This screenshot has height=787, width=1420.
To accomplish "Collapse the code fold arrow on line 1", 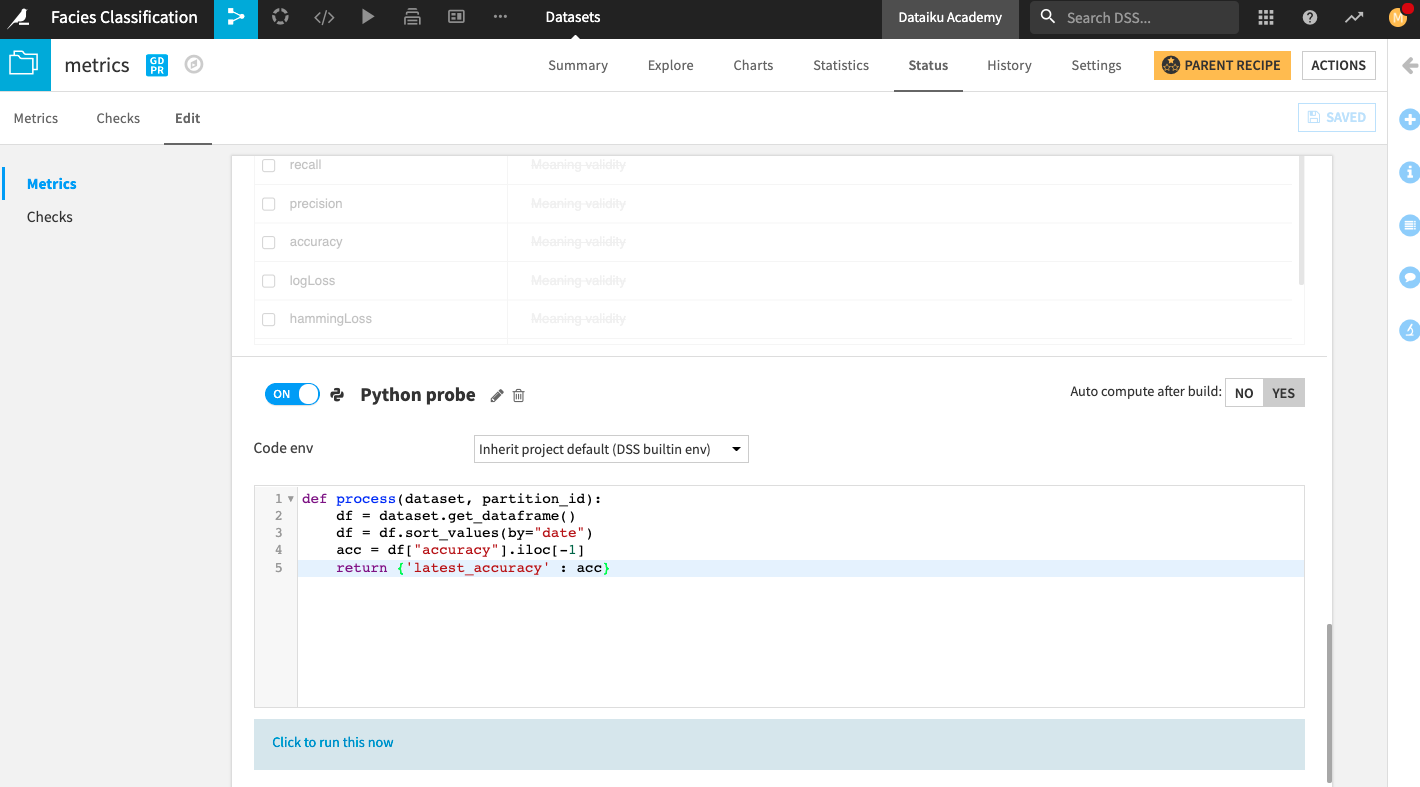I will [x=291, y=499].
